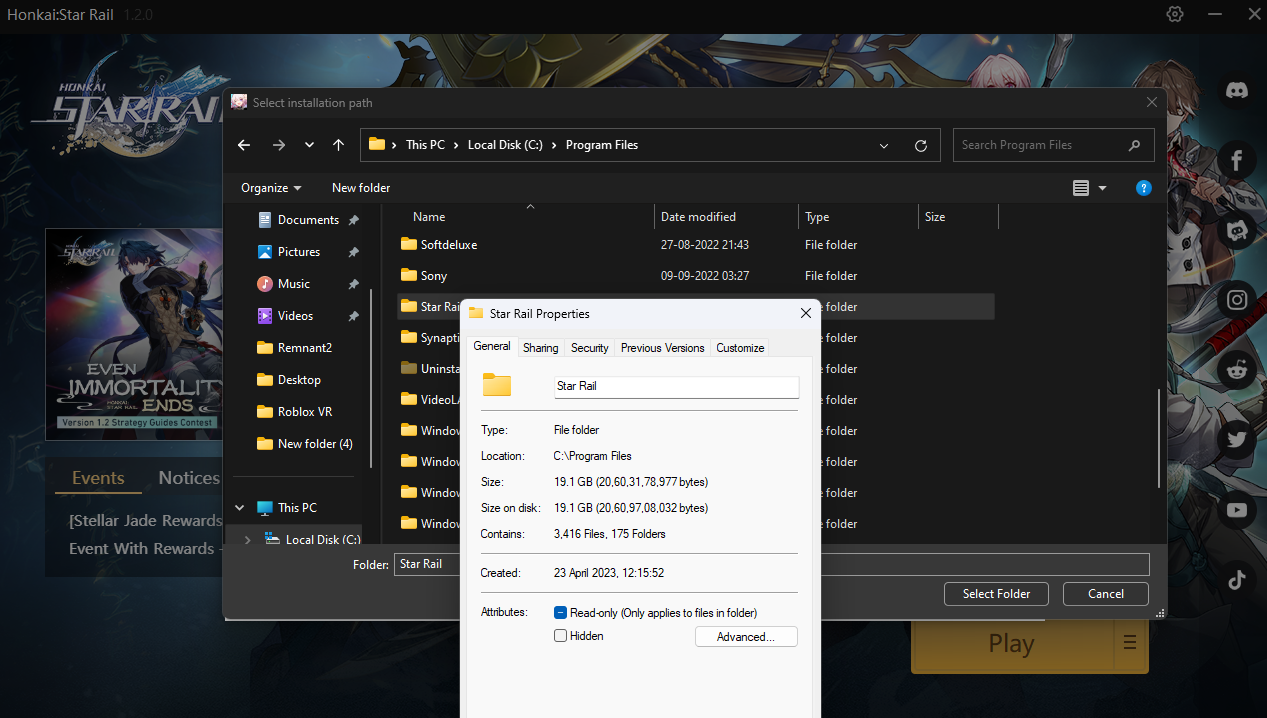This screenshot has height=718, width=1267.
Task: Open Remnant2 in the navigation pane
Action: click(x=305, y=348)
